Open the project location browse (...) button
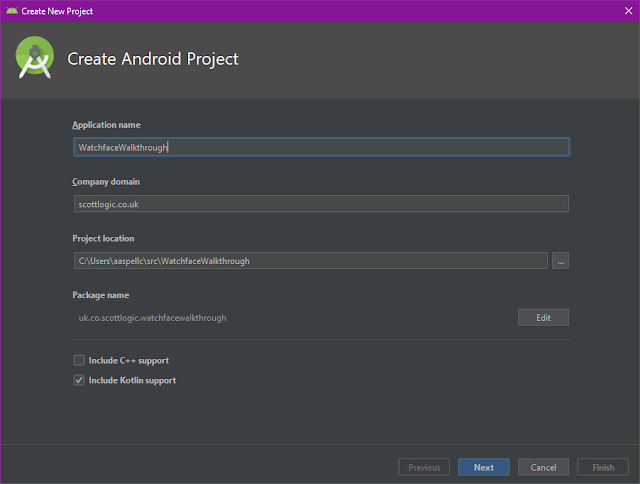The height and width of the screenshot is (484, 640). pyautogui.click(x=560, y=261)
